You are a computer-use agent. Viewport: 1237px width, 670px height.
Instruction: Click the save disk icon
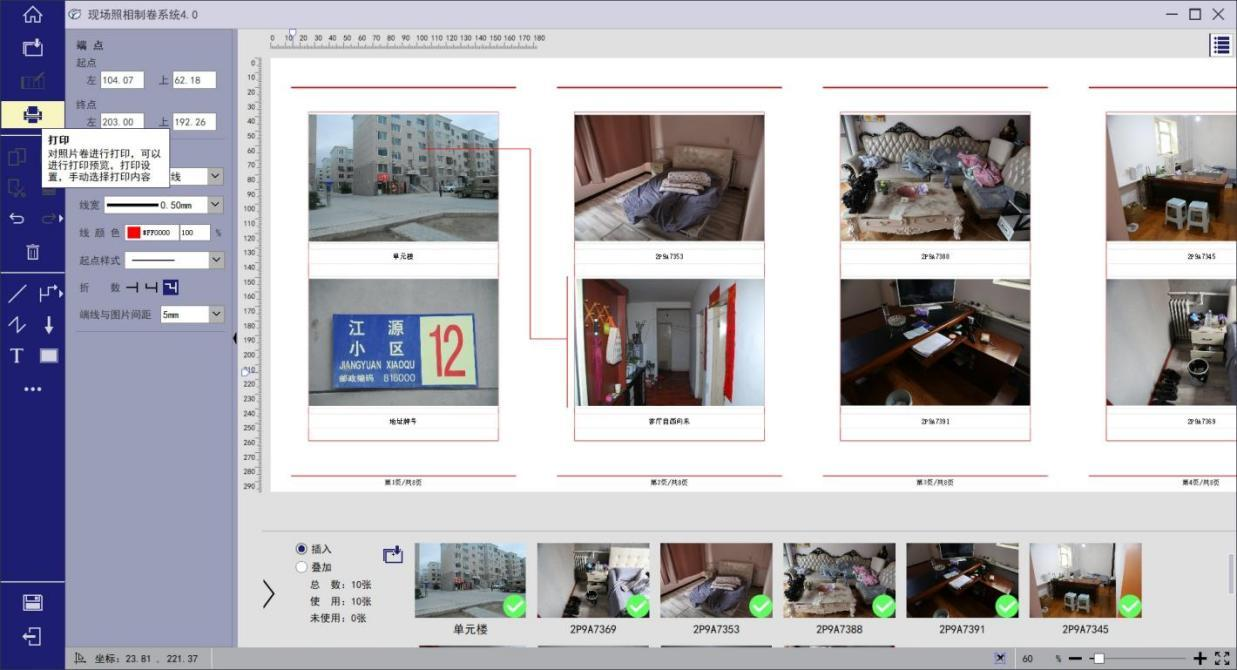point(32,602)
